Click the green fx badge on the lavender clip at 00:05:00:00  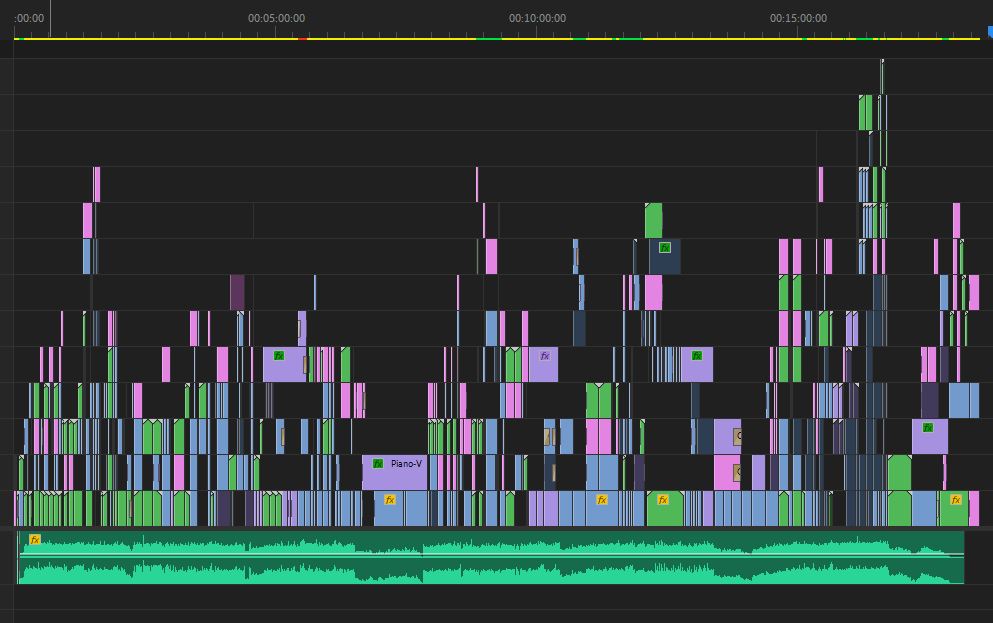click(279, 356)
